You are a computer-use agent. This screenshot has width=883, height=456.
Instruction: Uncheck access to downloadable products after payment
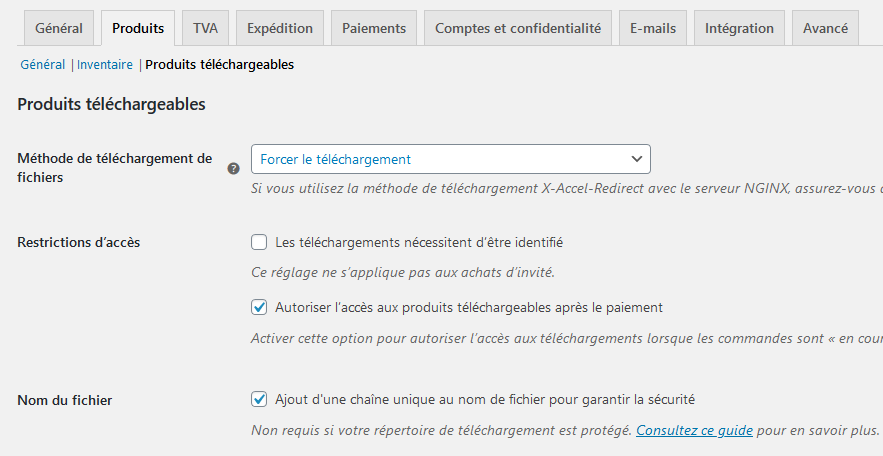pos(259,307)
